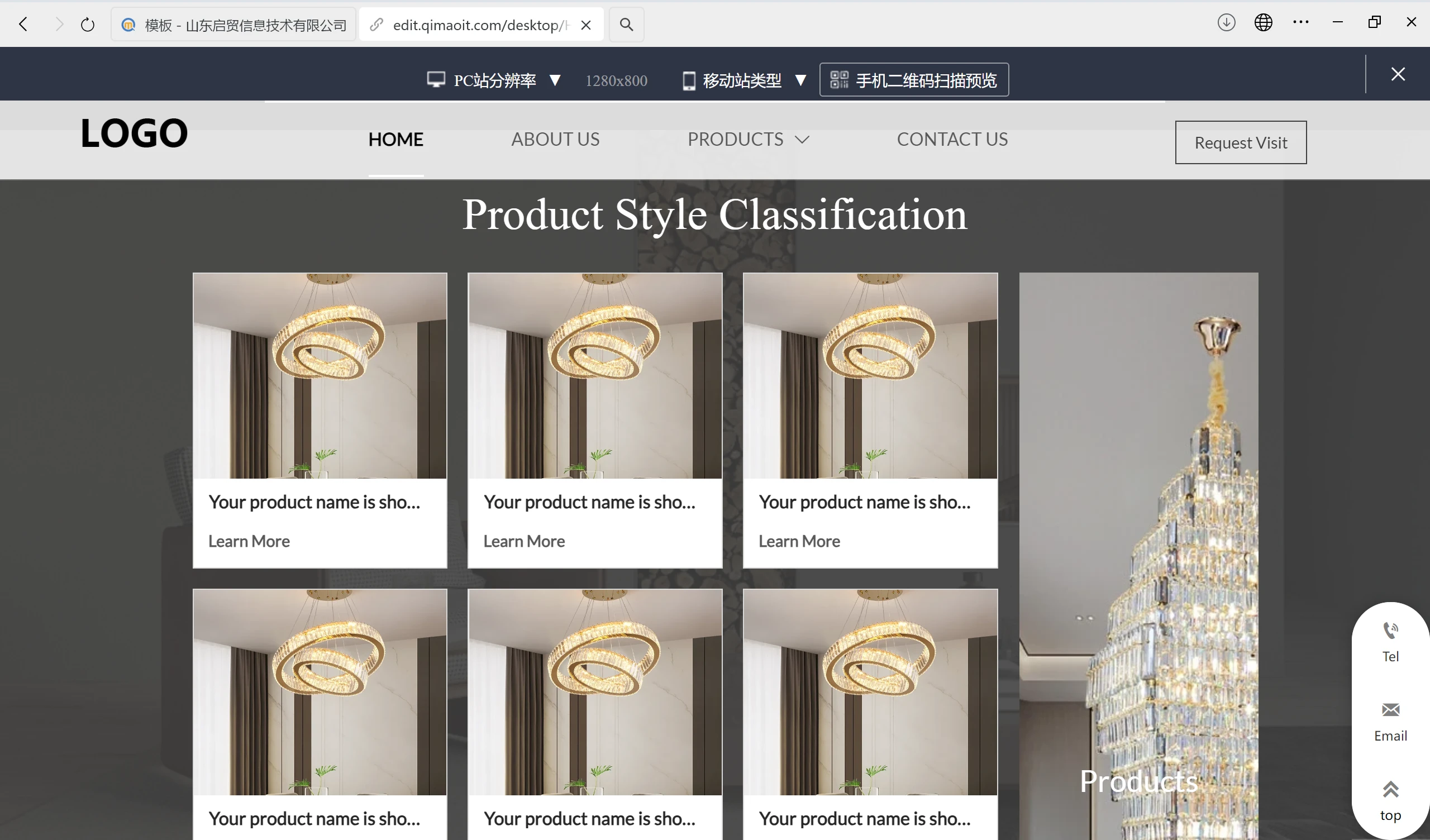Expand the 移动站类型 dropdown arrow
The image size is (1430, 840).
800,80
